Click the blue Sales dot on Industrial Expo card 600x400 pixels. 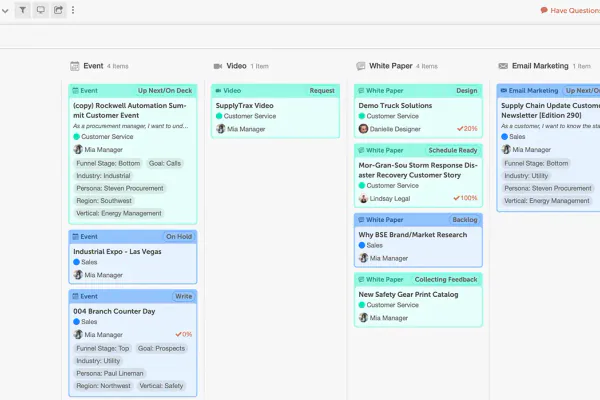(77, 262)
